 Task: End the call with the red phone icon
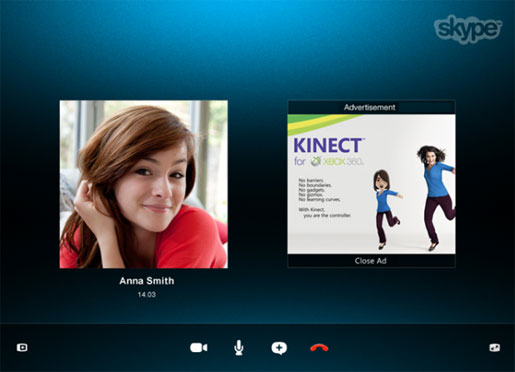pos(319,348)
